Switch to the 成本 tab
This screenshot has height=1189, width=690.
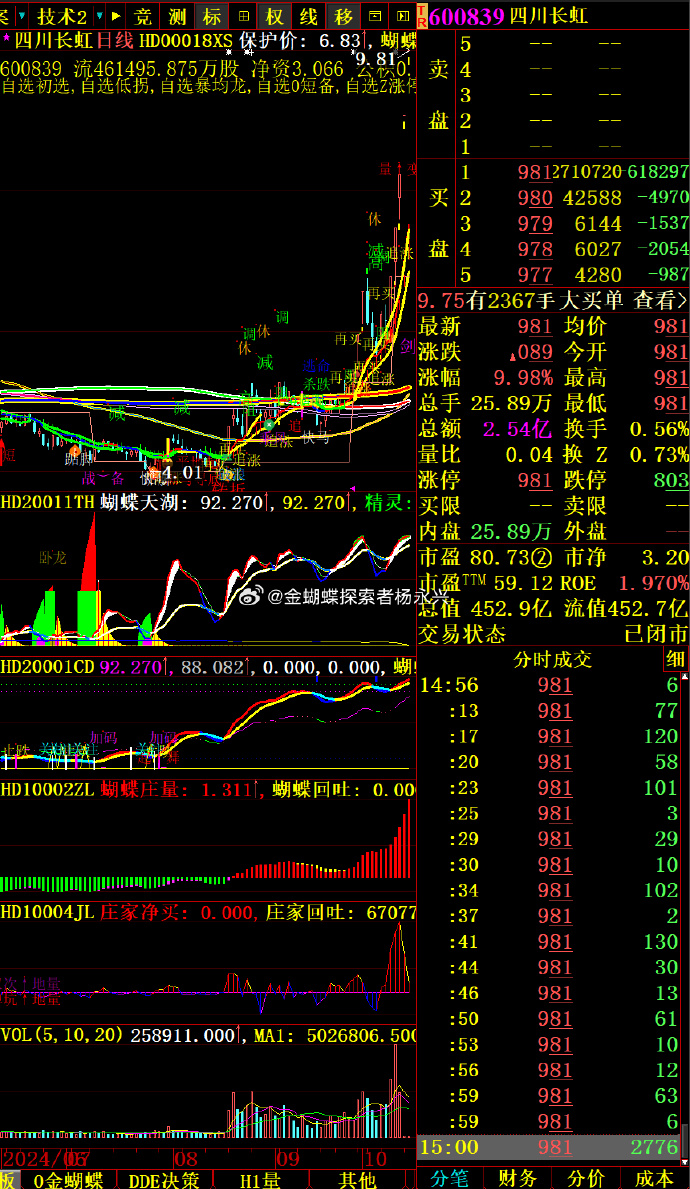click(654, 1178)
